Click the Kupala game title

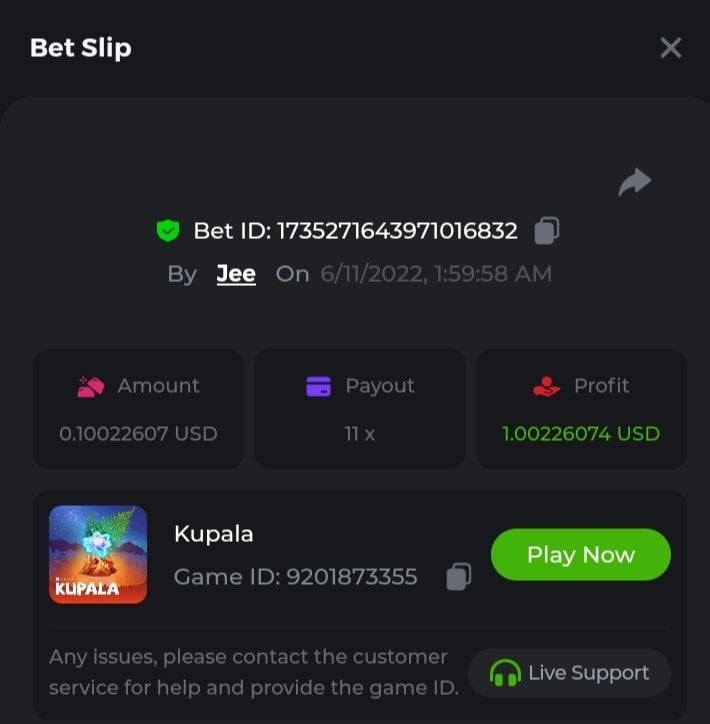pyautogui.click(x=213, y=534)
